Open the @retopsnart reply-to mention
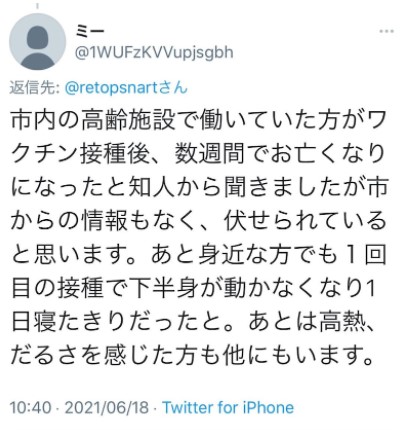 pyautogui.click(x=110, y=88)
